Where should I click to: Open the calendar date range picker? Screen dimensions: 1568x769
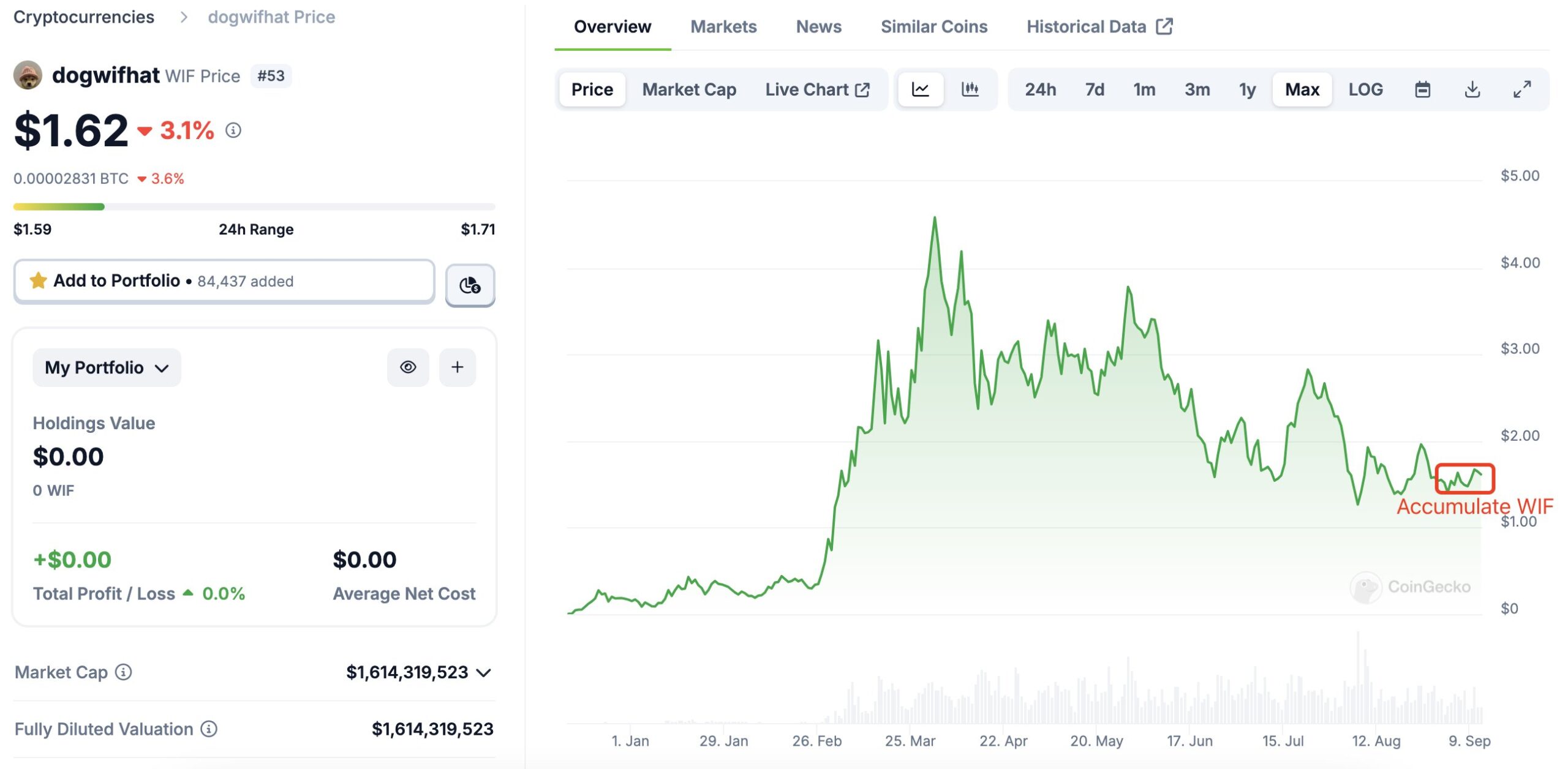point(1422,89)
